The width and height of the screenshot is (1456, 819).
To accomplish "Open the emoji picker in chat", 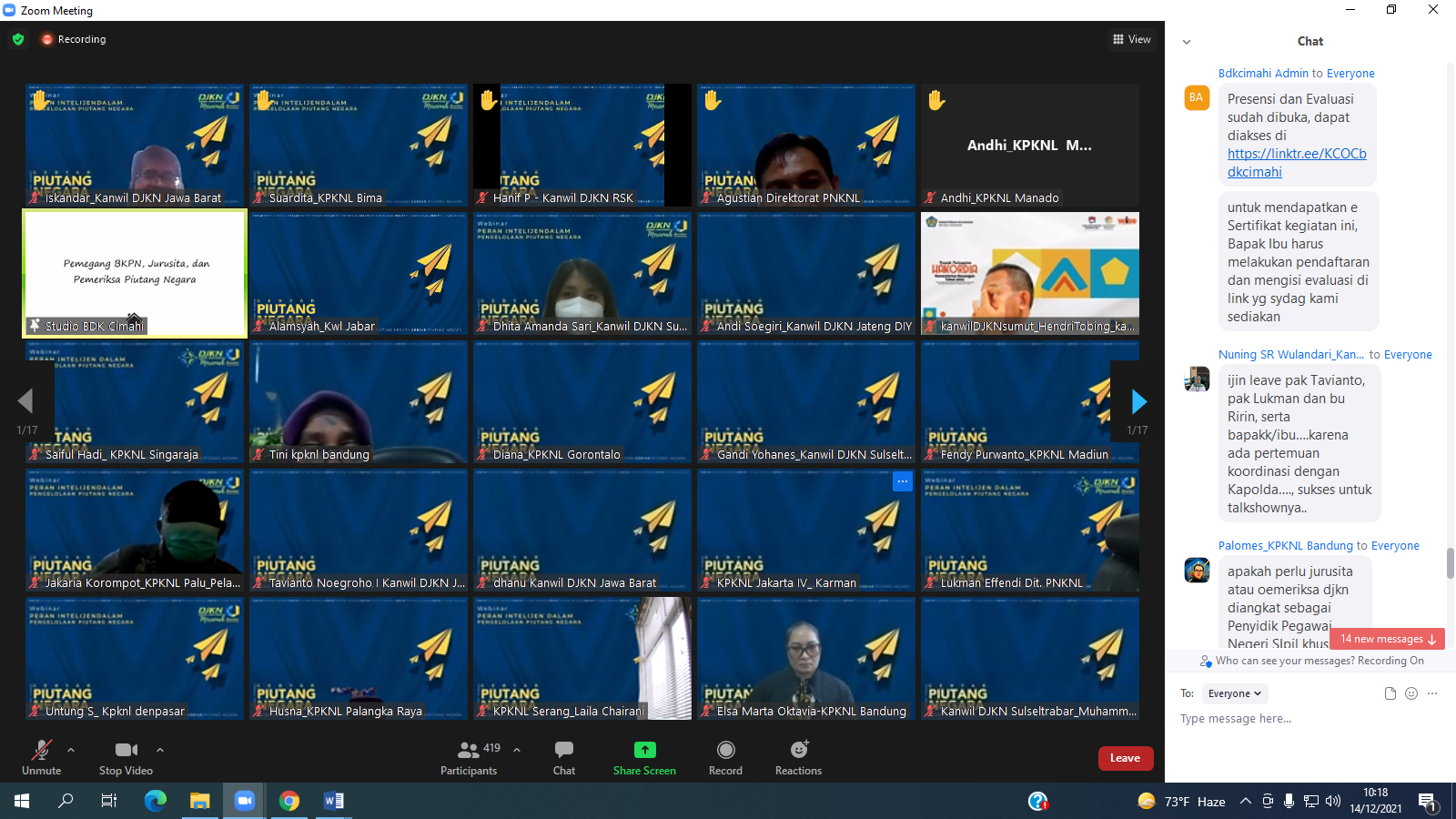I will (1411, 693).
